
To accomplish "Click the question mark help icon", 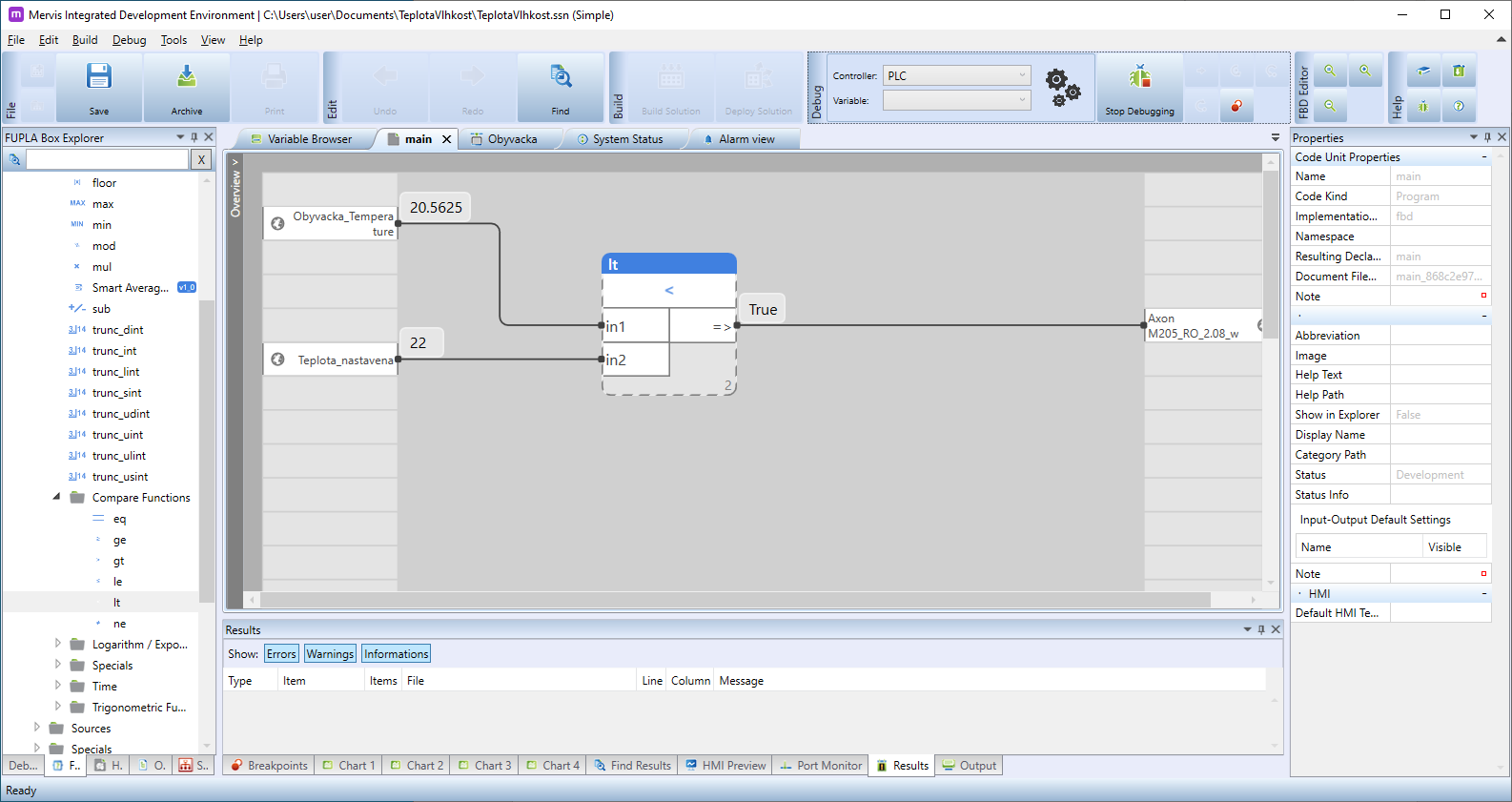I will [1459, 106].
